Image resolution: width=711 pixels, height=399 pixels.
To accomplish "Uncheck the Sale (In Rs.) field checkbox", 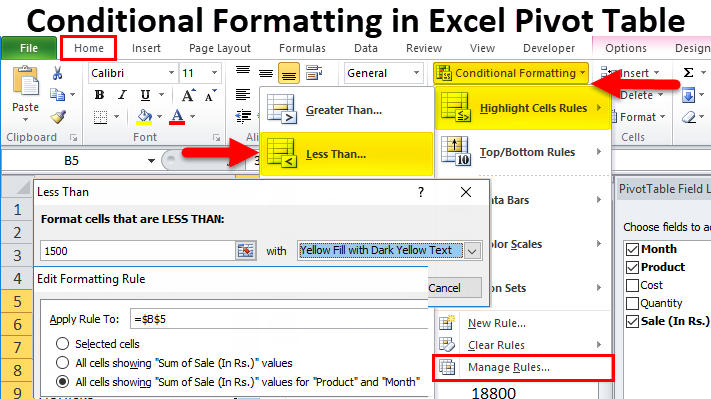I will click(x=632, y=321).
